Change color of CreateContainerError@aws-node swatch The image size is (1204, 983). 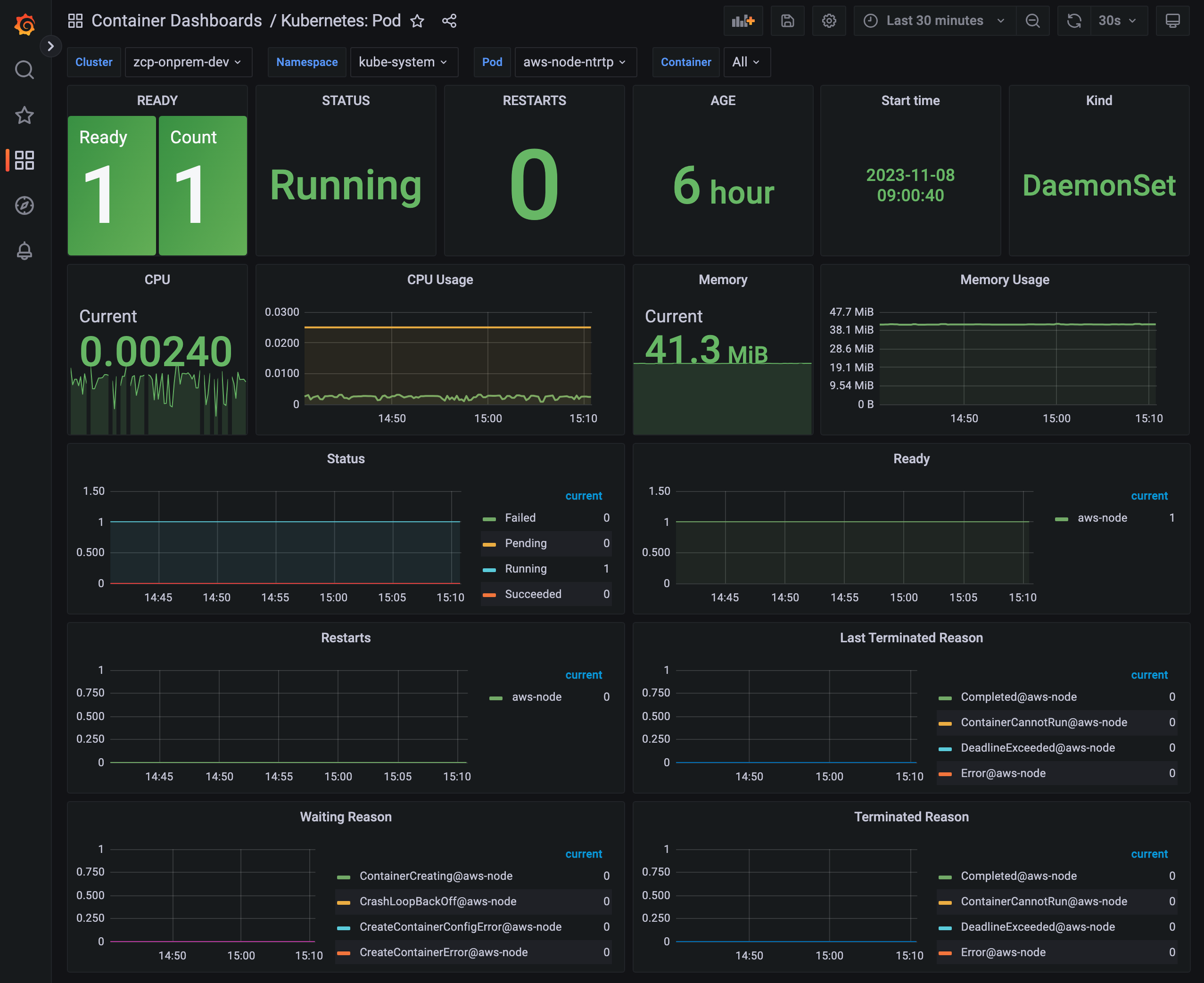coord(344,953)
